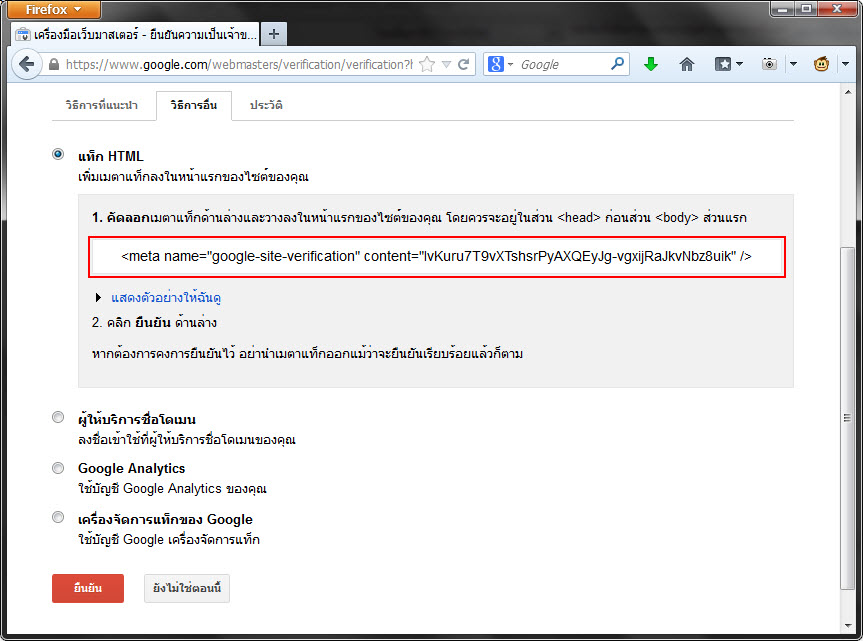The width and height of the screenshot is (863, 641).
Task: Click the camera screenshot toolbar icon
Action: tap(769, 64)
